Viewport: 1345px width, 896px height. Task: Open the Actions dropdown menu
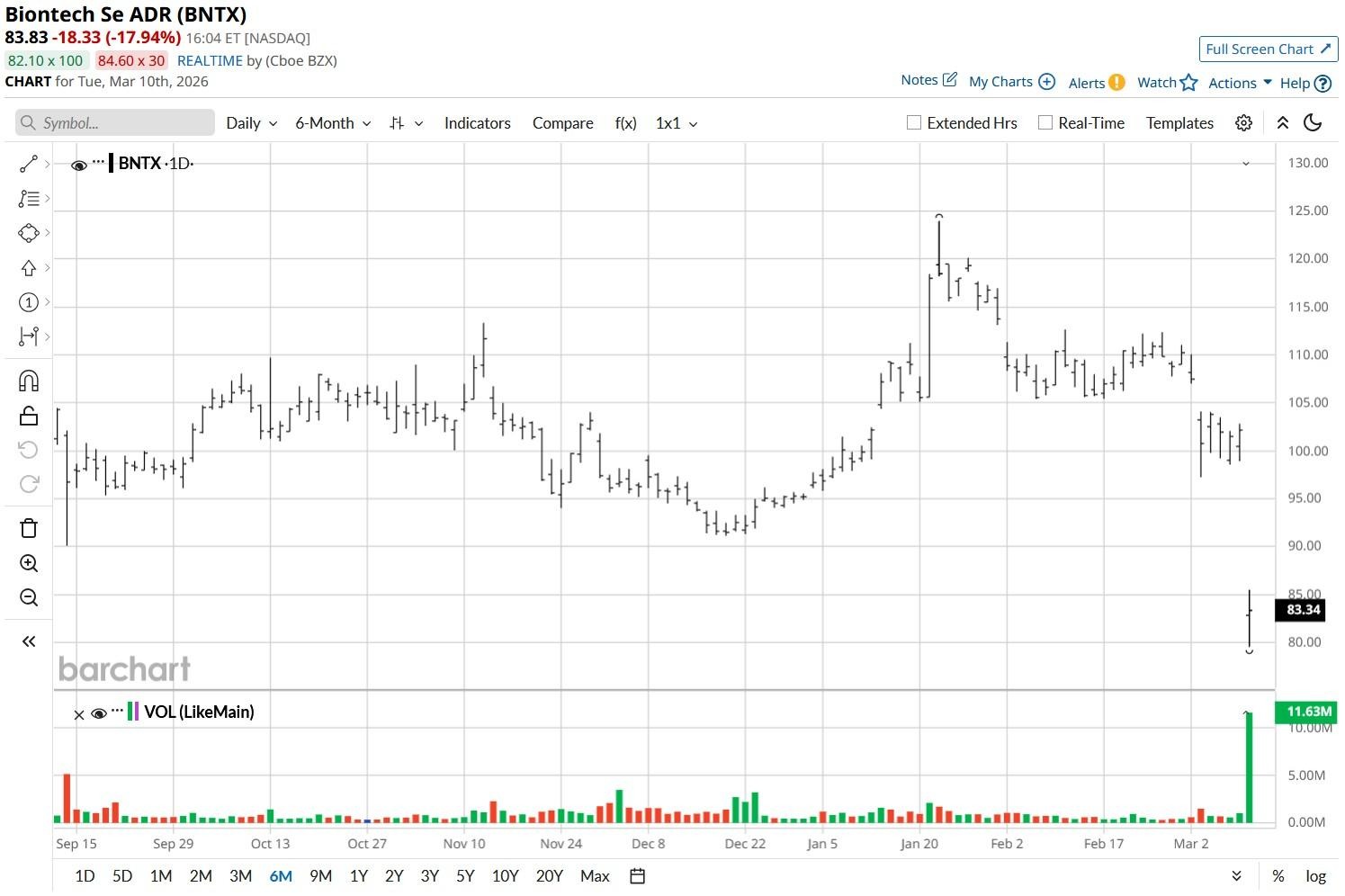[x=1240, y=83]
